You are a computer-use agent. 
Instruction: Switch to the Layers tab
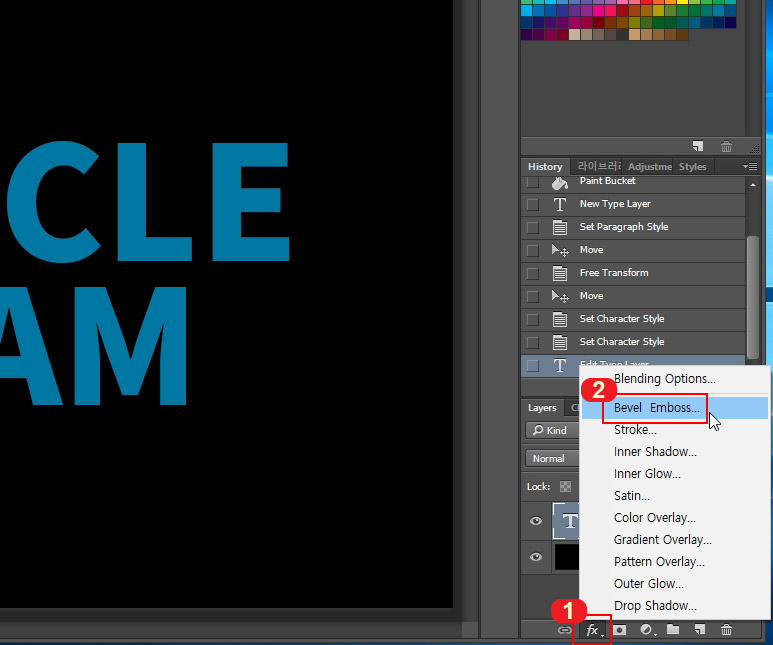(542, 408)
